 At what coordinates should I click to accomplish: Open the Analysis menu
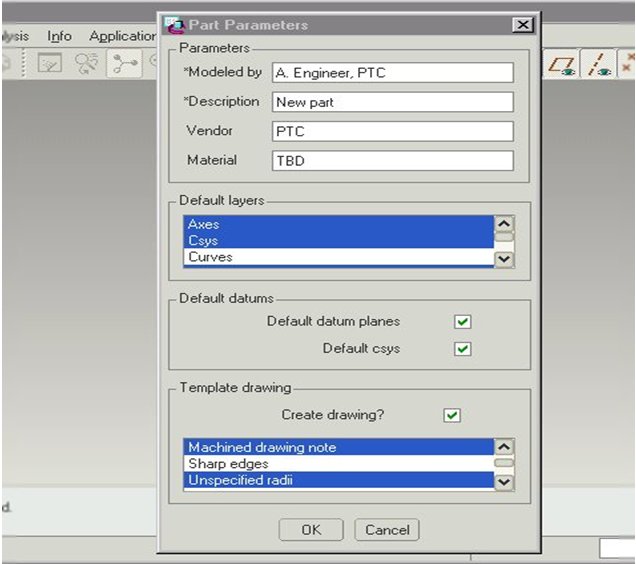pyautogui.click(x=15, y=36)
